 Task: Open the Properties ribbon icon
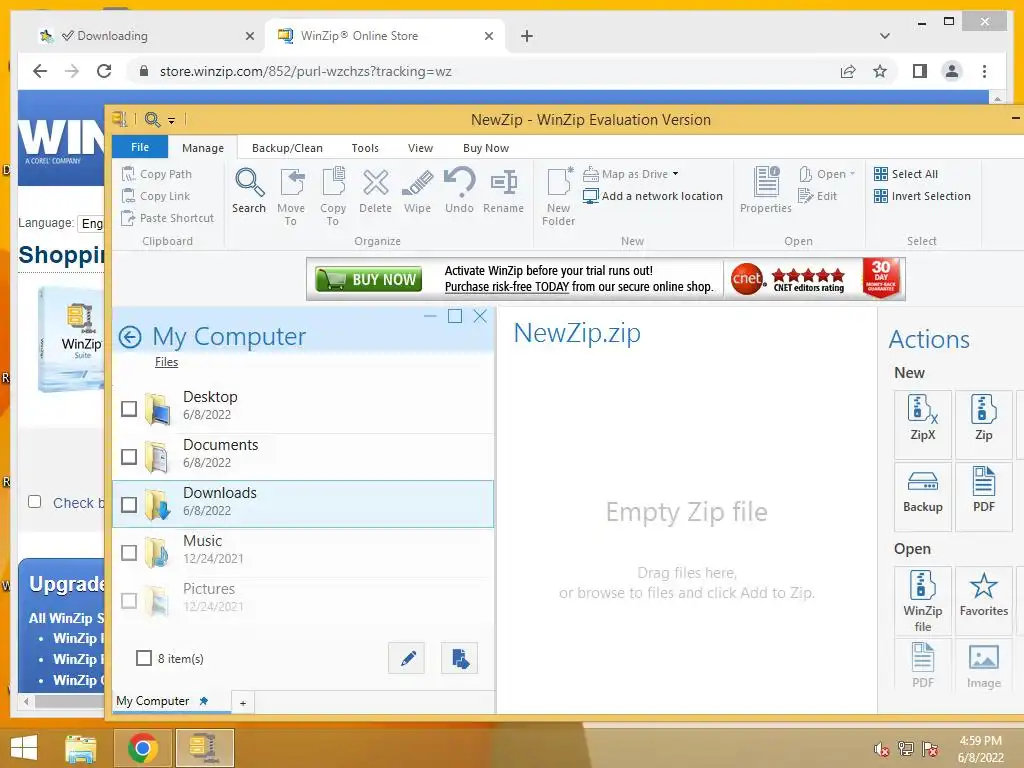click(765, 191)
